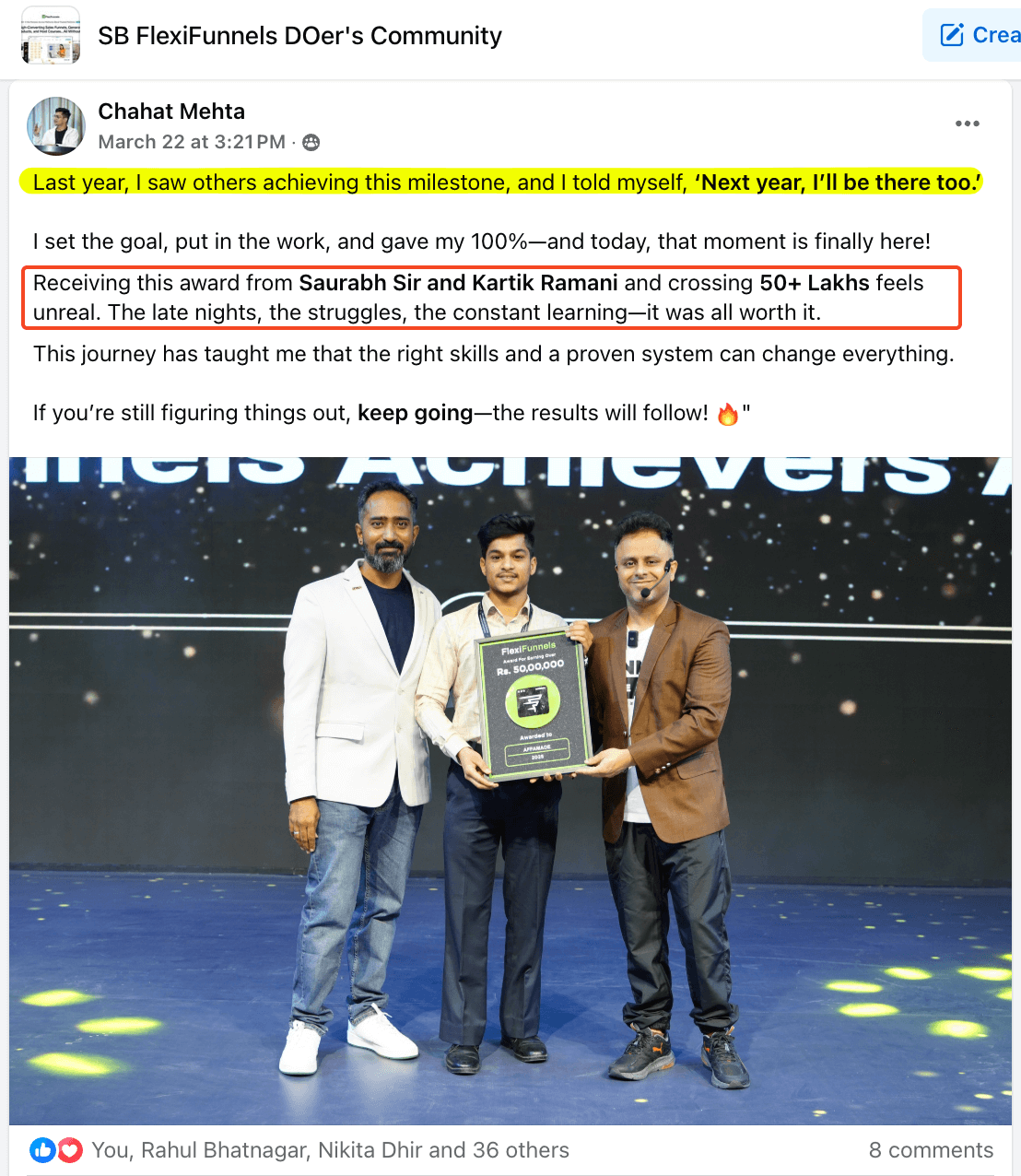
Task: Click the Create button
Action: coord(972,35)
